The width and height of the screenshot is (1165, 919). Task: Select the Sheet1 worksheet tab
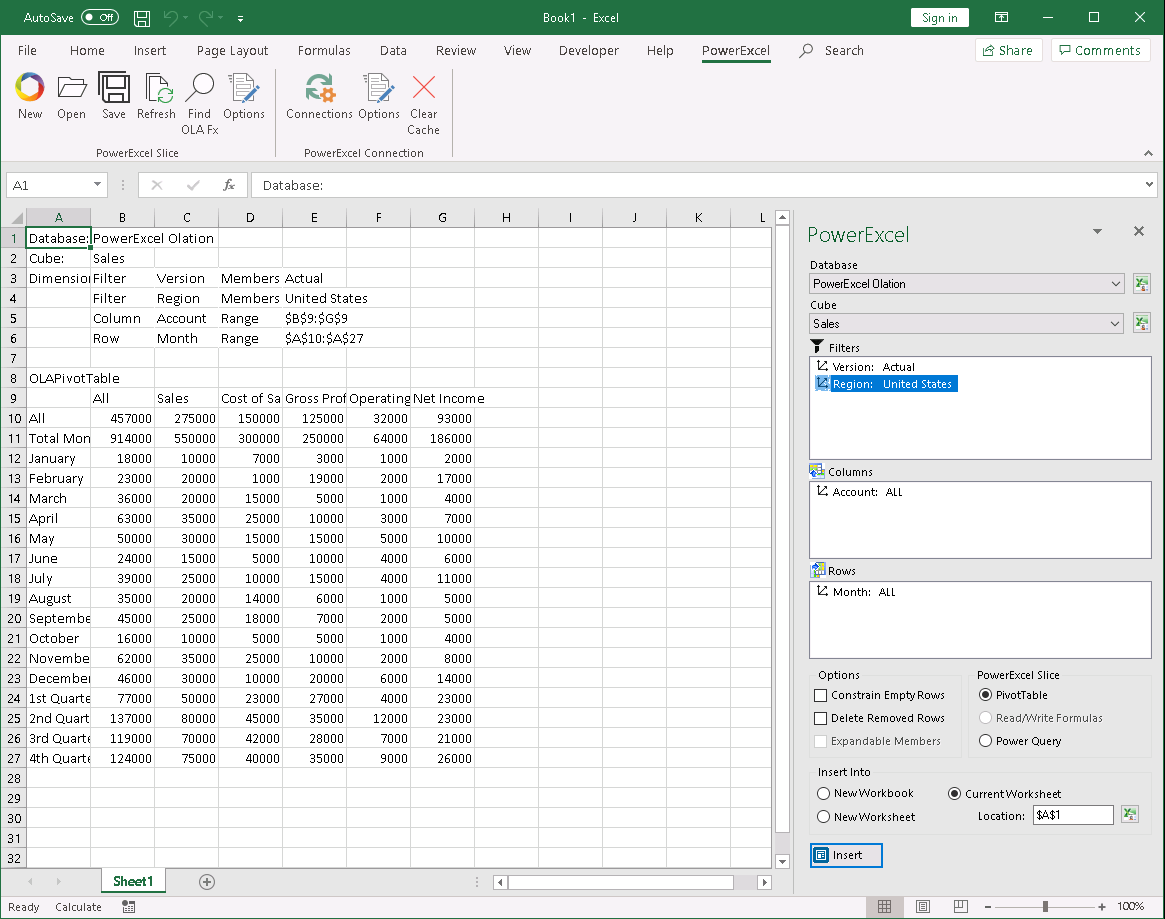point(133,881)
